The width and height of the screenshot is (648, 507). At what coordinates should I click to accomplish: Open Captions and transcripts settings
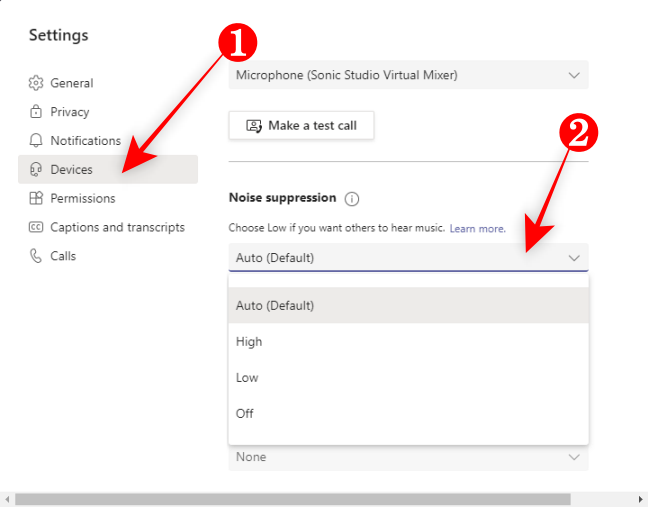coord(117,227)
